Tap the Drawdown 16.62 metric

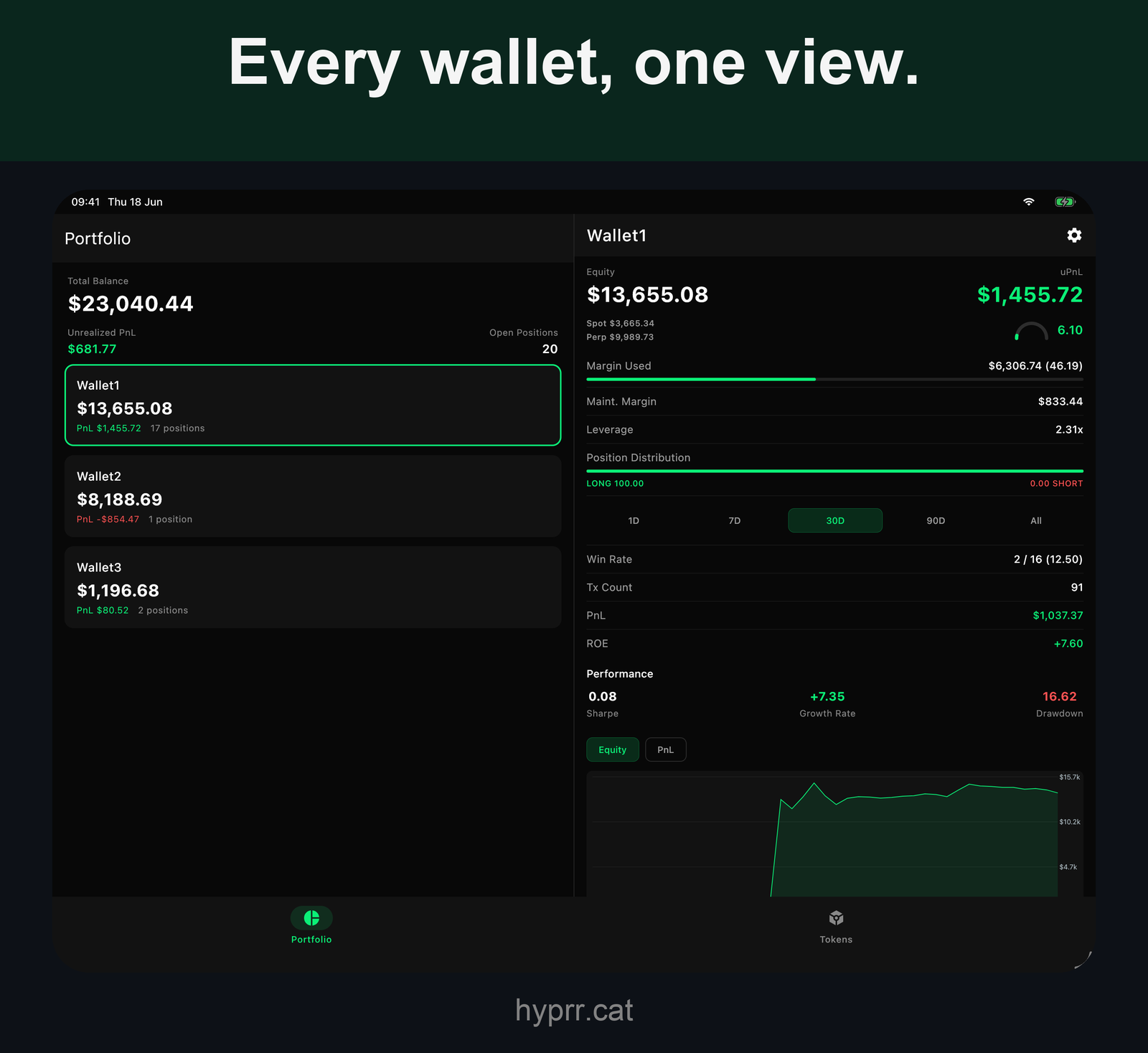coord(1060,703)
